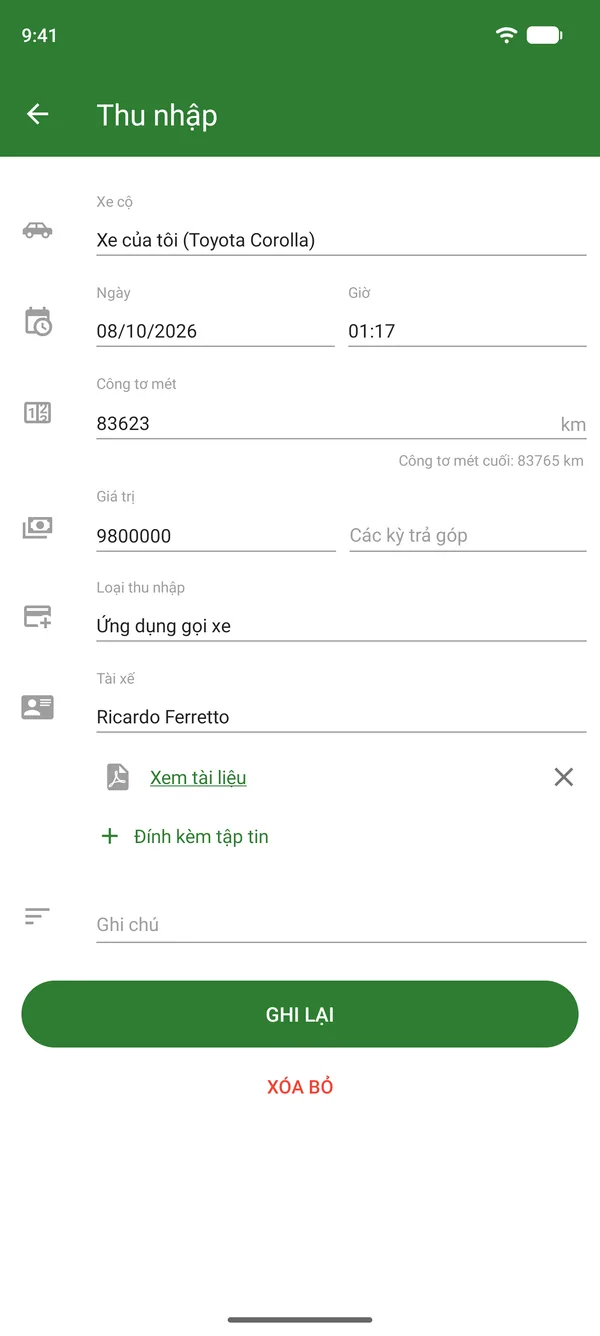Click the car vehicle icon
The height and width of the screenshot is (1336, 600).
tap(38, 230)
